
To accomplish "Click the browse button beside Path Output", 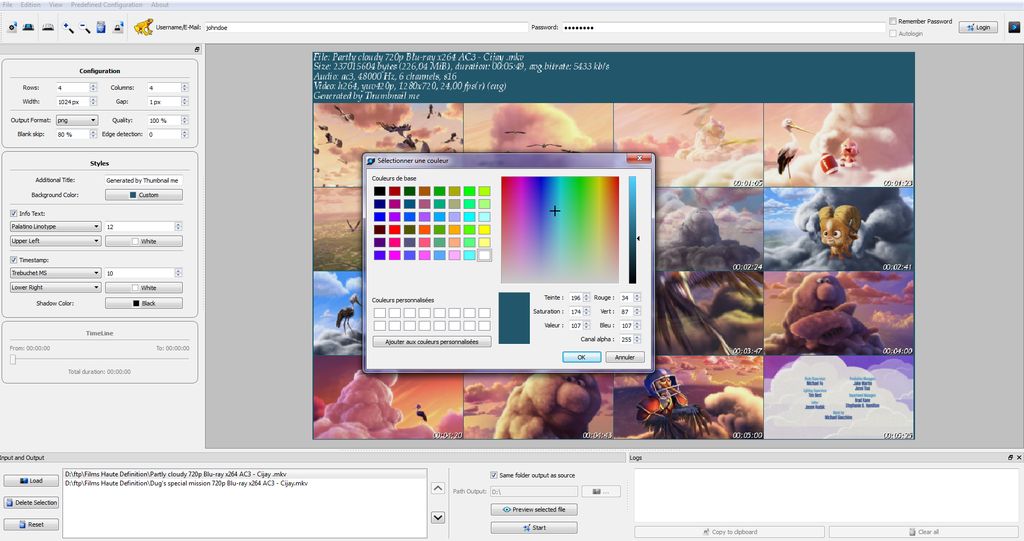I will tap(601, 491).
